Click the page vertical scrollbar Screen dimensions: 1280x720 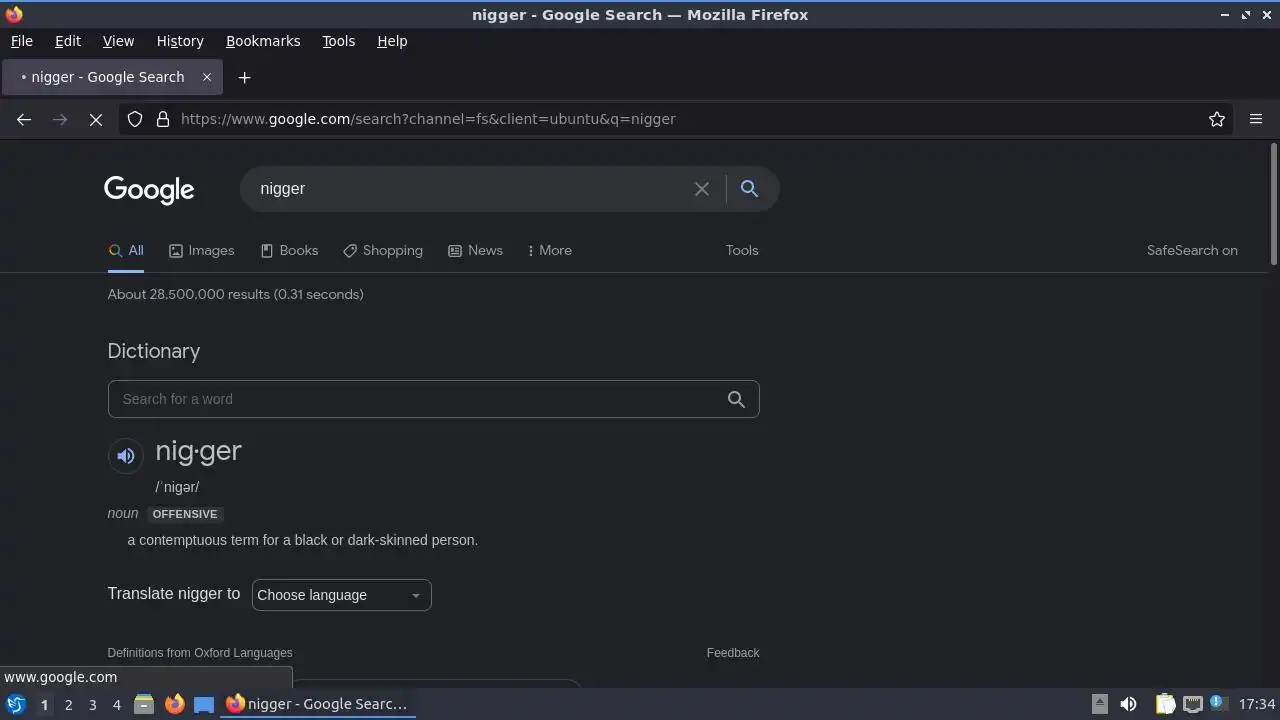[x=1274, y=205]
